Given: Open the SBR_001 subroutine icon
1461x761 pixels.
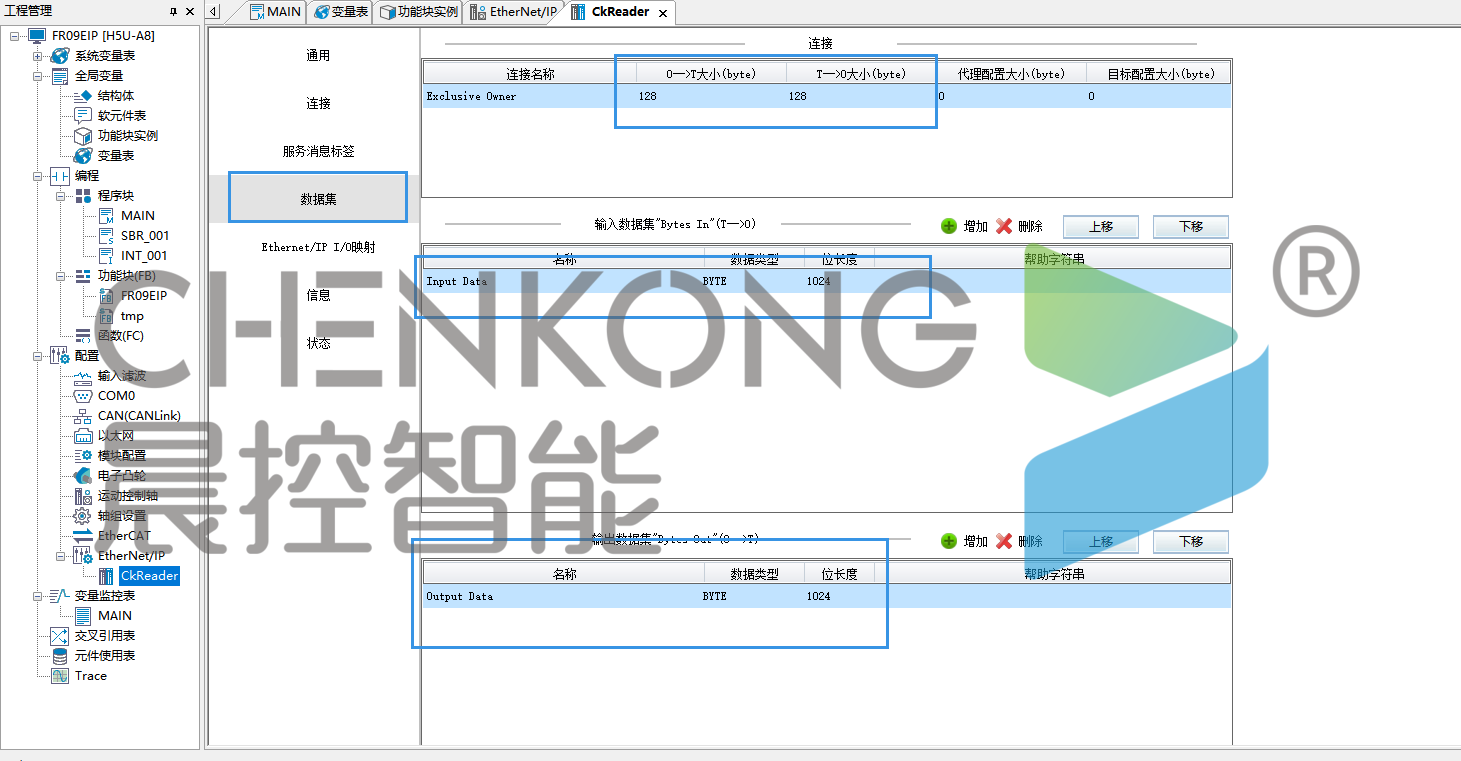Looking at the screenshot, I should click(106, 236).
